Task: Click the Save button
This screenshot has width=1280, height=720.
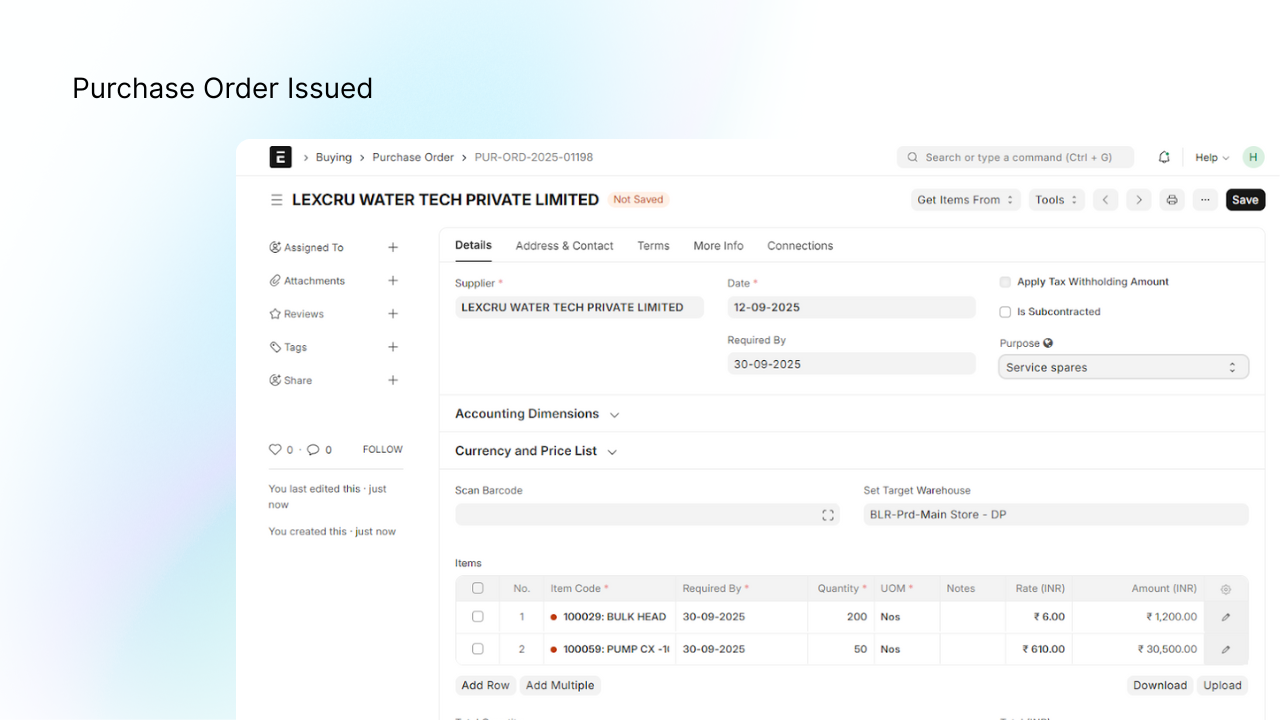Action: 1246,200
